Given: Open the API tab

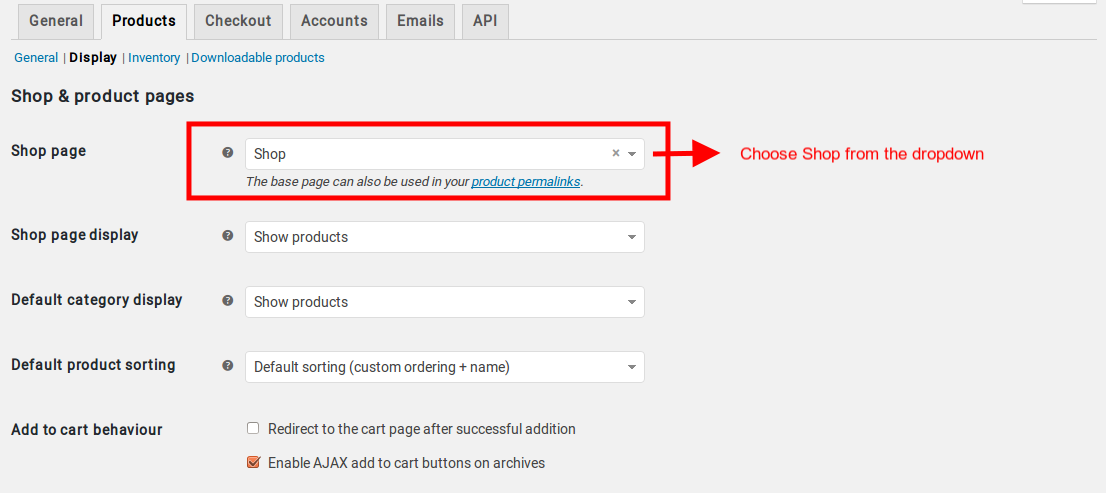Looking at the screenshot, I should 485,21.
